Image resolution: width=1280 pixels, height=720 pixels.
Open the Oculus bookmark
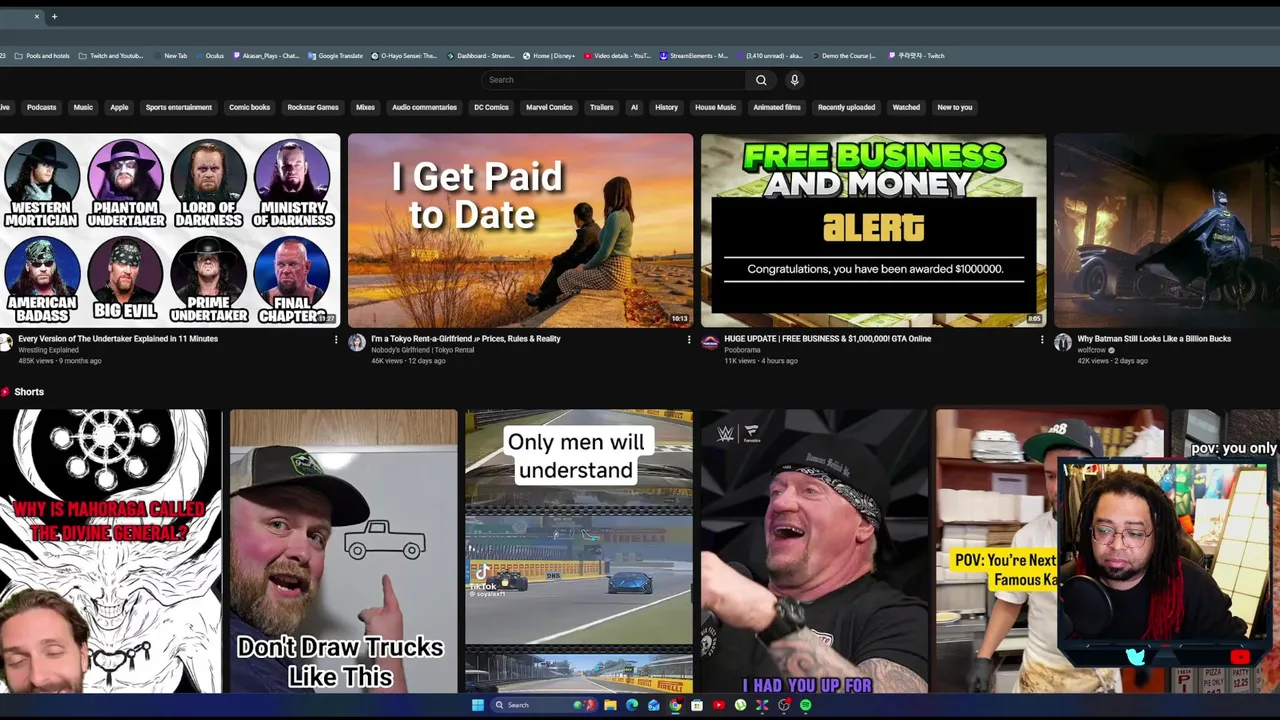click(210, 56)
